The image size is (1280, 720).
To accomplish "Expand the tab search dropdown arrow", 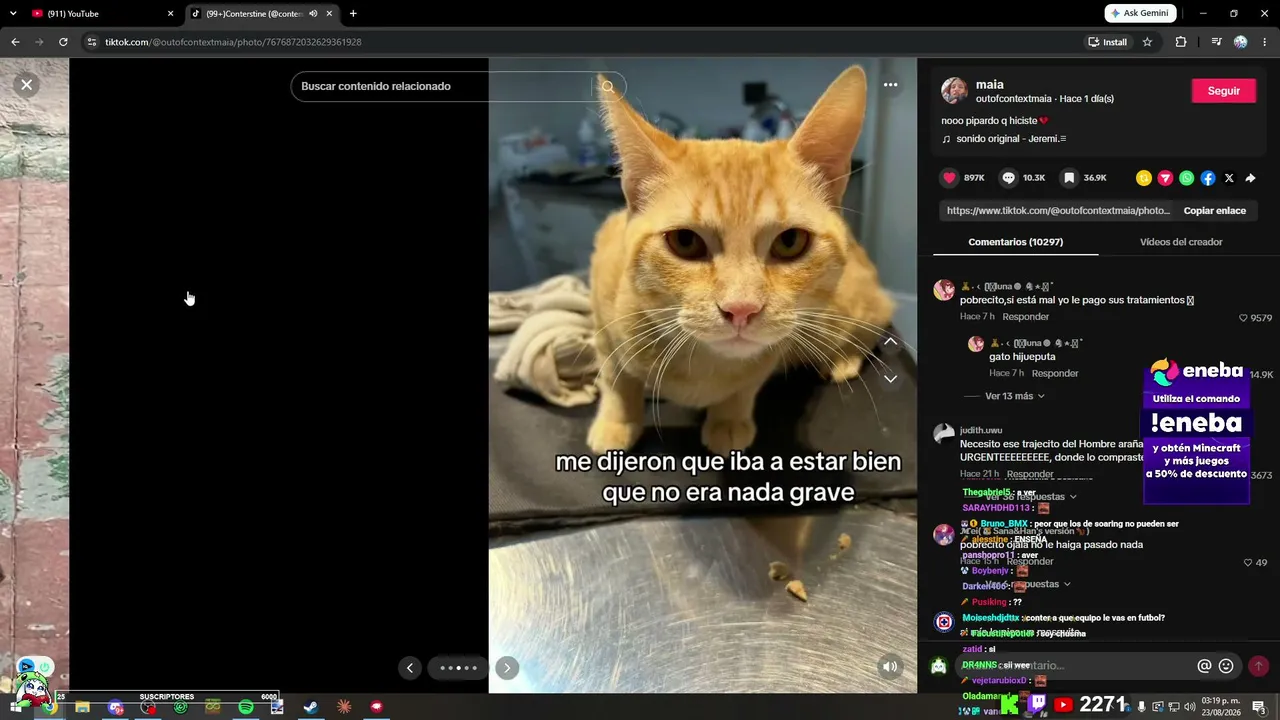I will [13, 14].
